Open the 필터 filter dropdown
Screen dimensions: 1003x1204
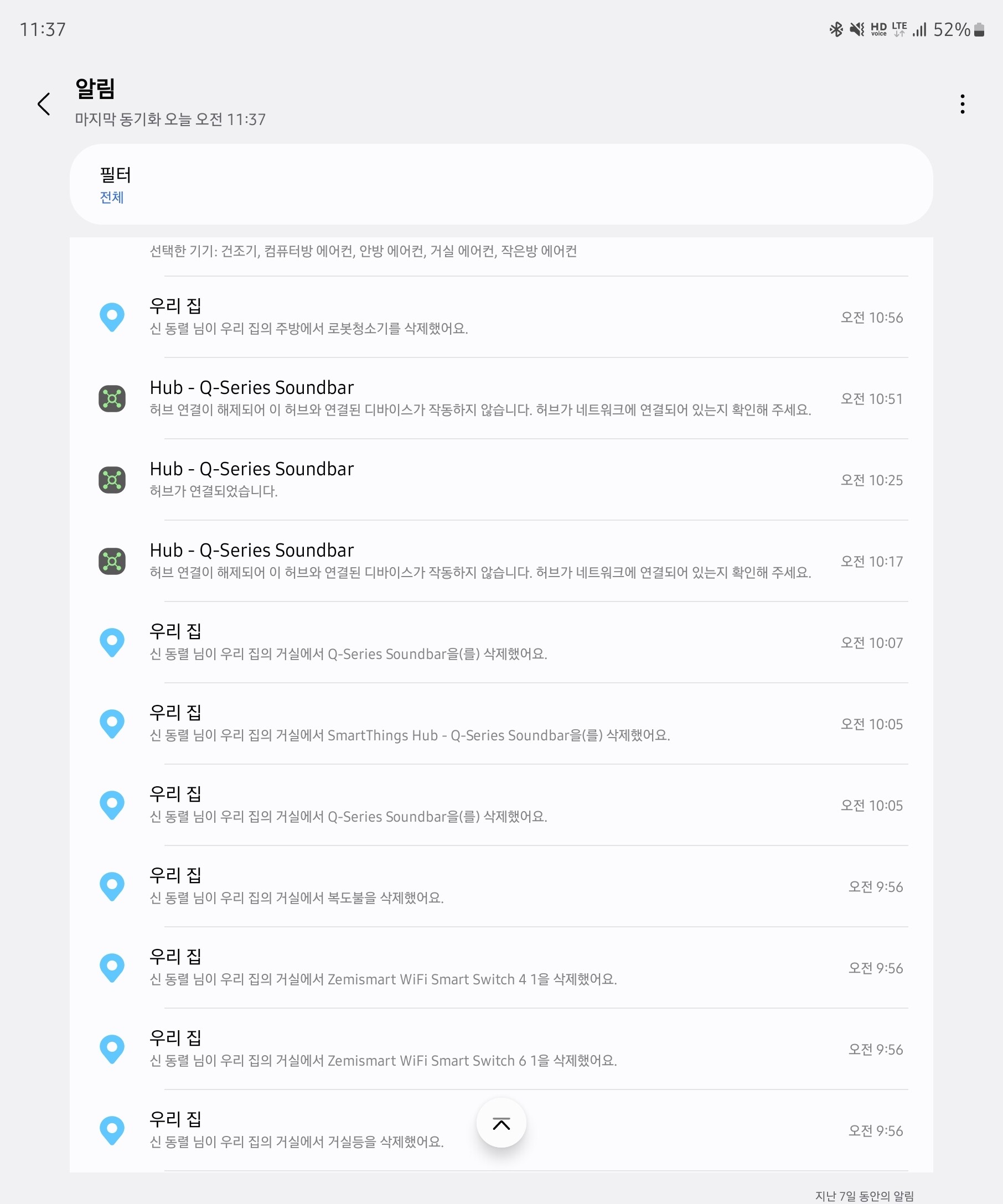point(500,184)
